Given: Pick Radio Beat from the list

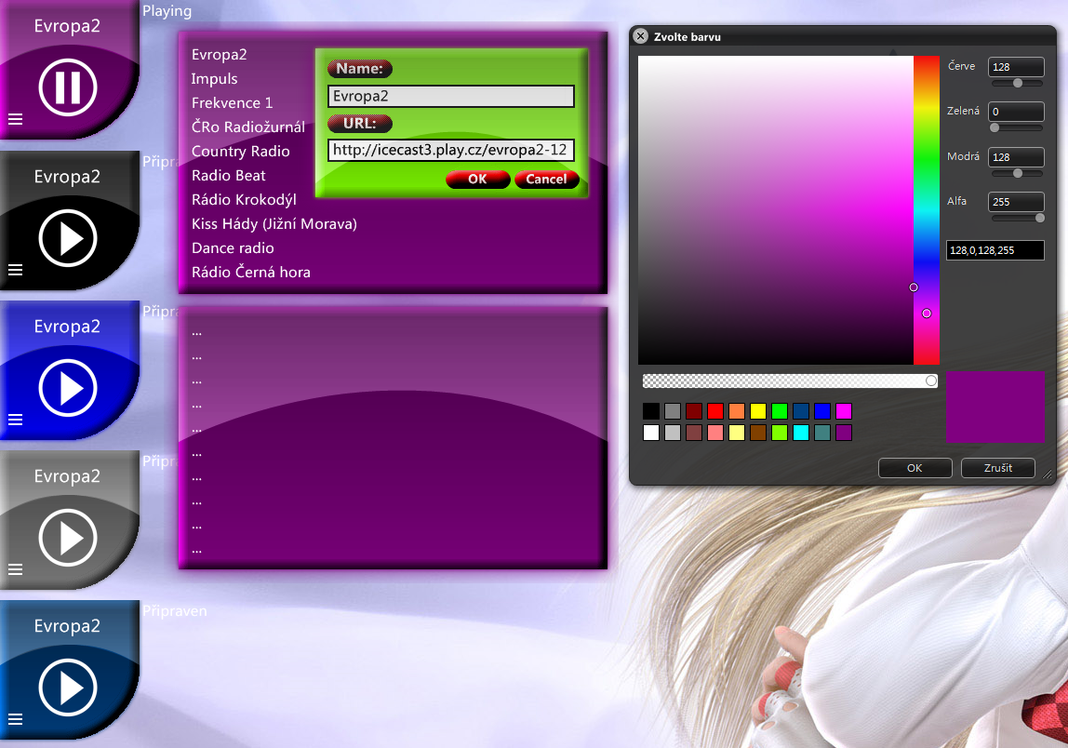Looking at the screenshot, I should click(x=228, y=175).
